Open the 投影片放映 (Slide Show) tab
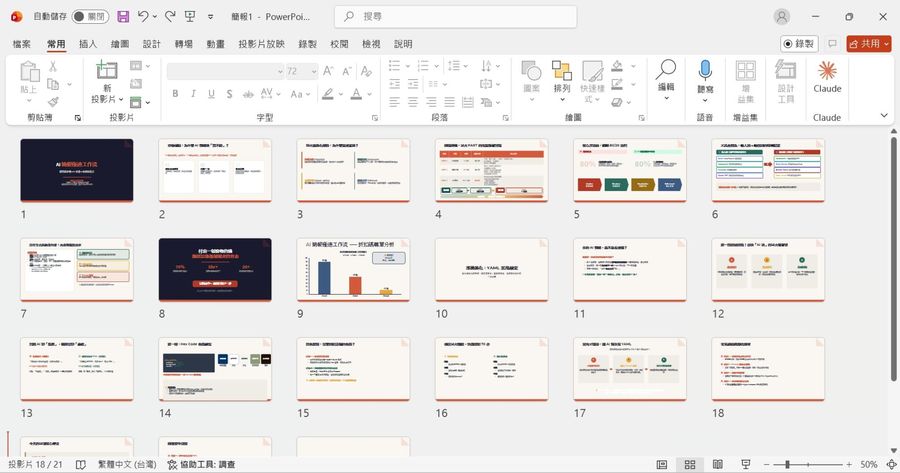Viewport: 900px width, 473px height. coord(261,44)
